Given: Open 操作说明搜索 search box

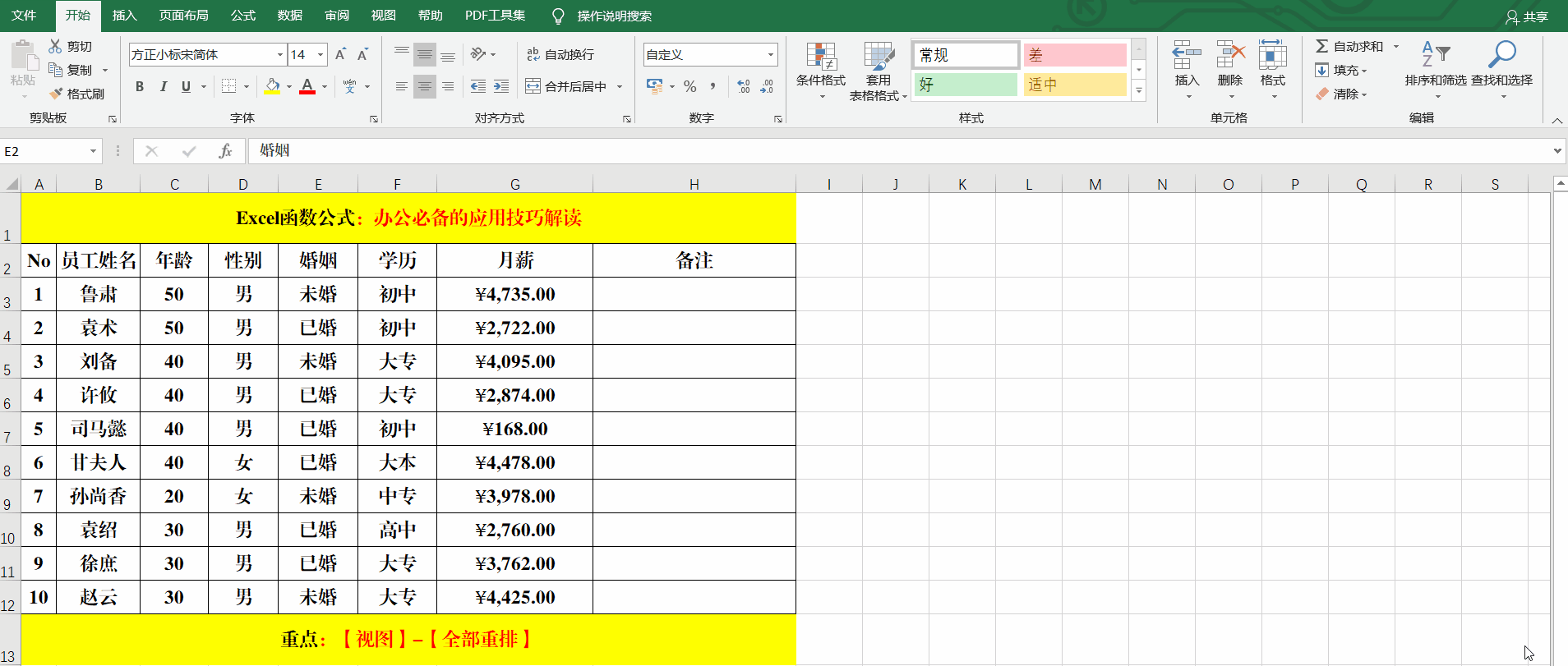Looking at the screenshot, I should [614, 16].
